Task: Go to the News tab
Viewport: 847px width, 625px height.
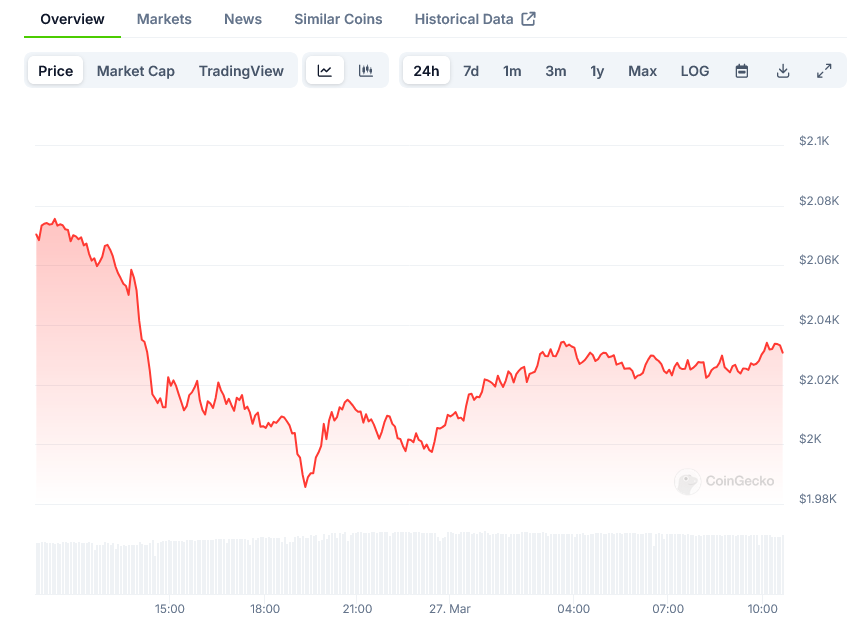Action: click(x=243, y=19)
